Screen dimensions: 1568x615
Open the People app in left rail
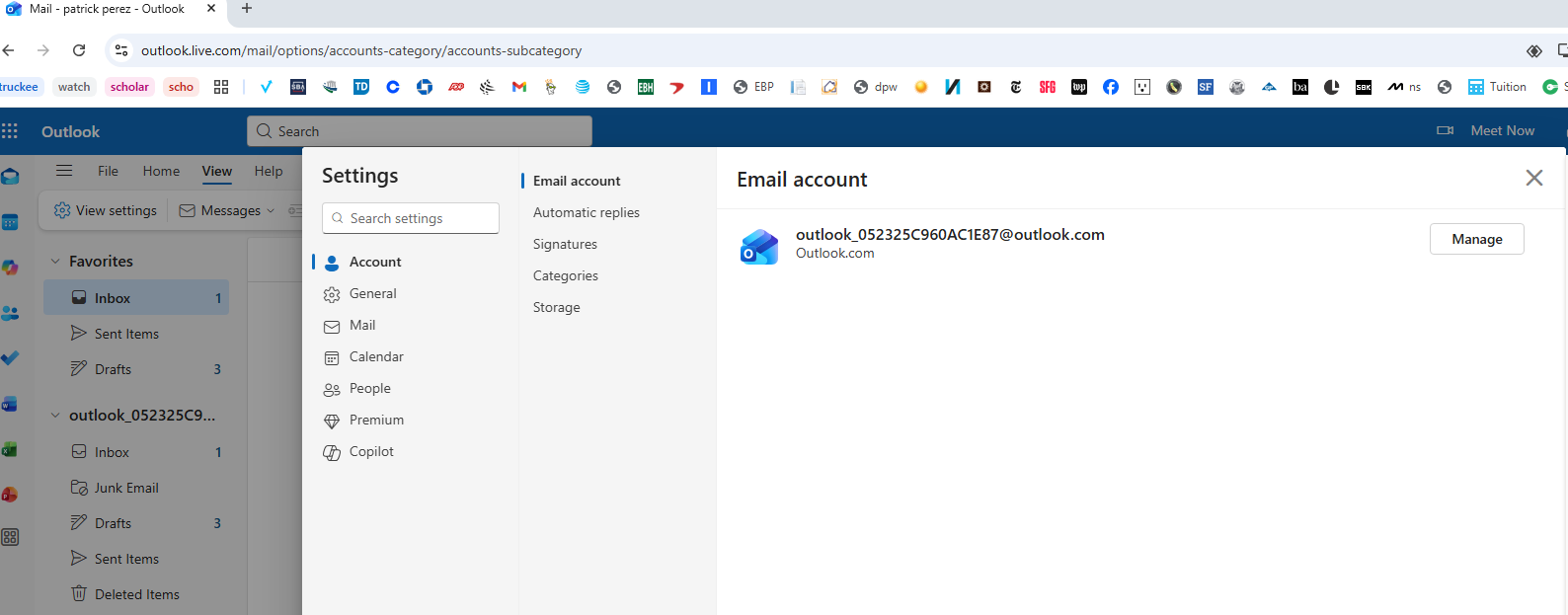(10, 313)
